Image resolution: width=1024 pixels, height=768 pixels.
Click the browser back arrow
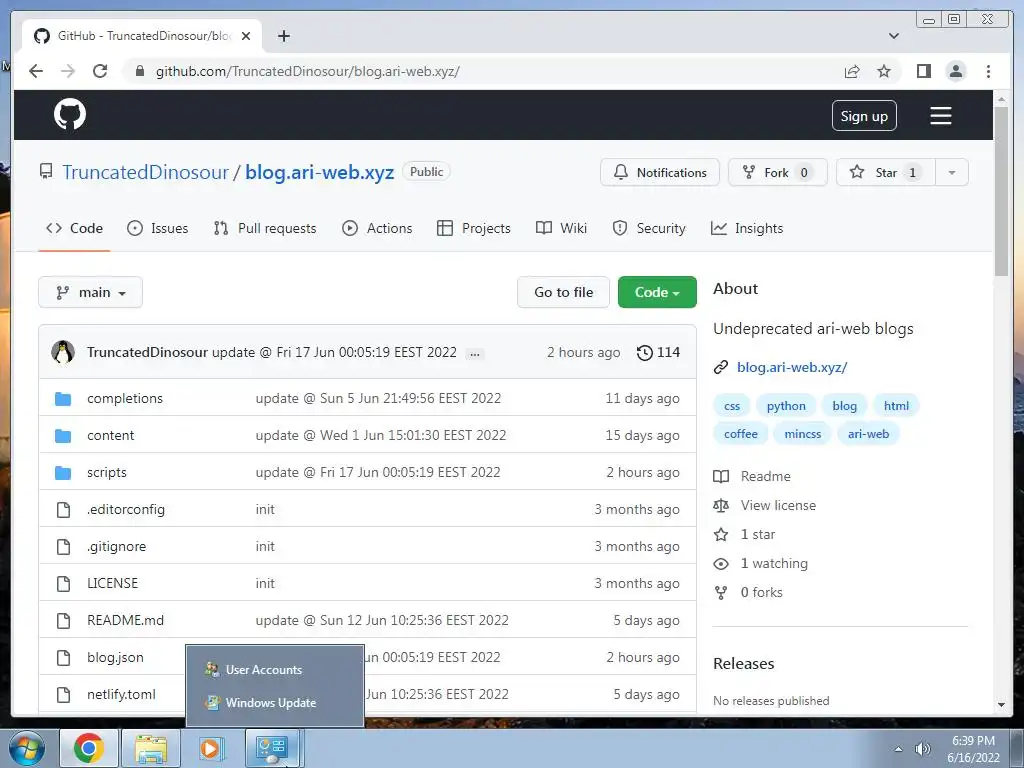click(x=36, y=71)
